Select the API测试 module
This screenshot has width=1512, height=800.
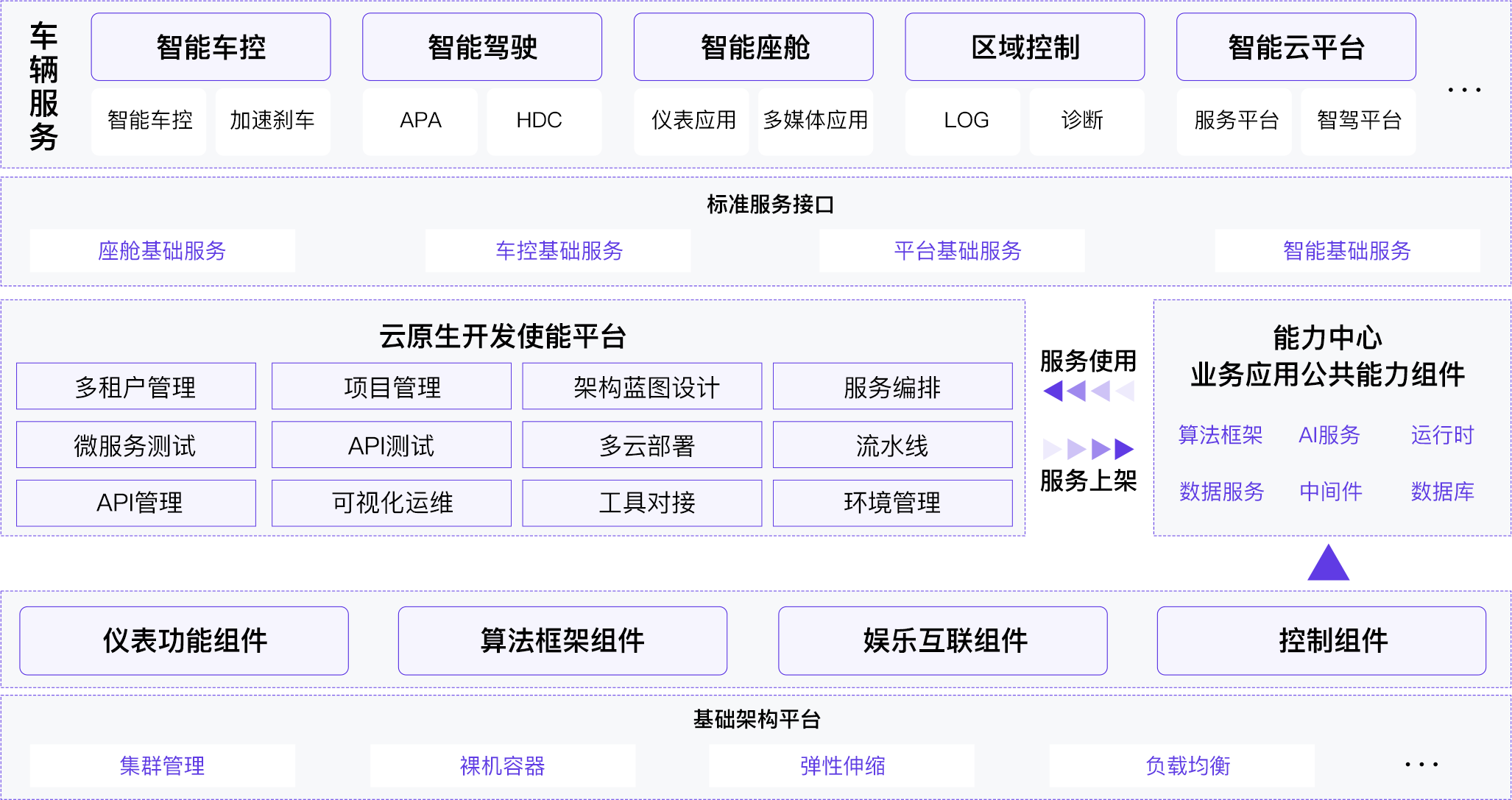pos(391,445)
